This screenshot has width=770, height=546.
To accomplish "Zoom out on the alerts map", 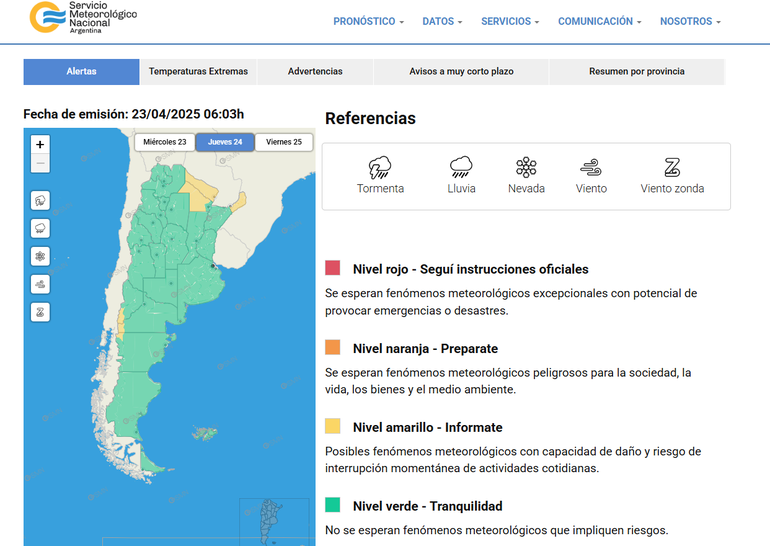I will [40, 164].
